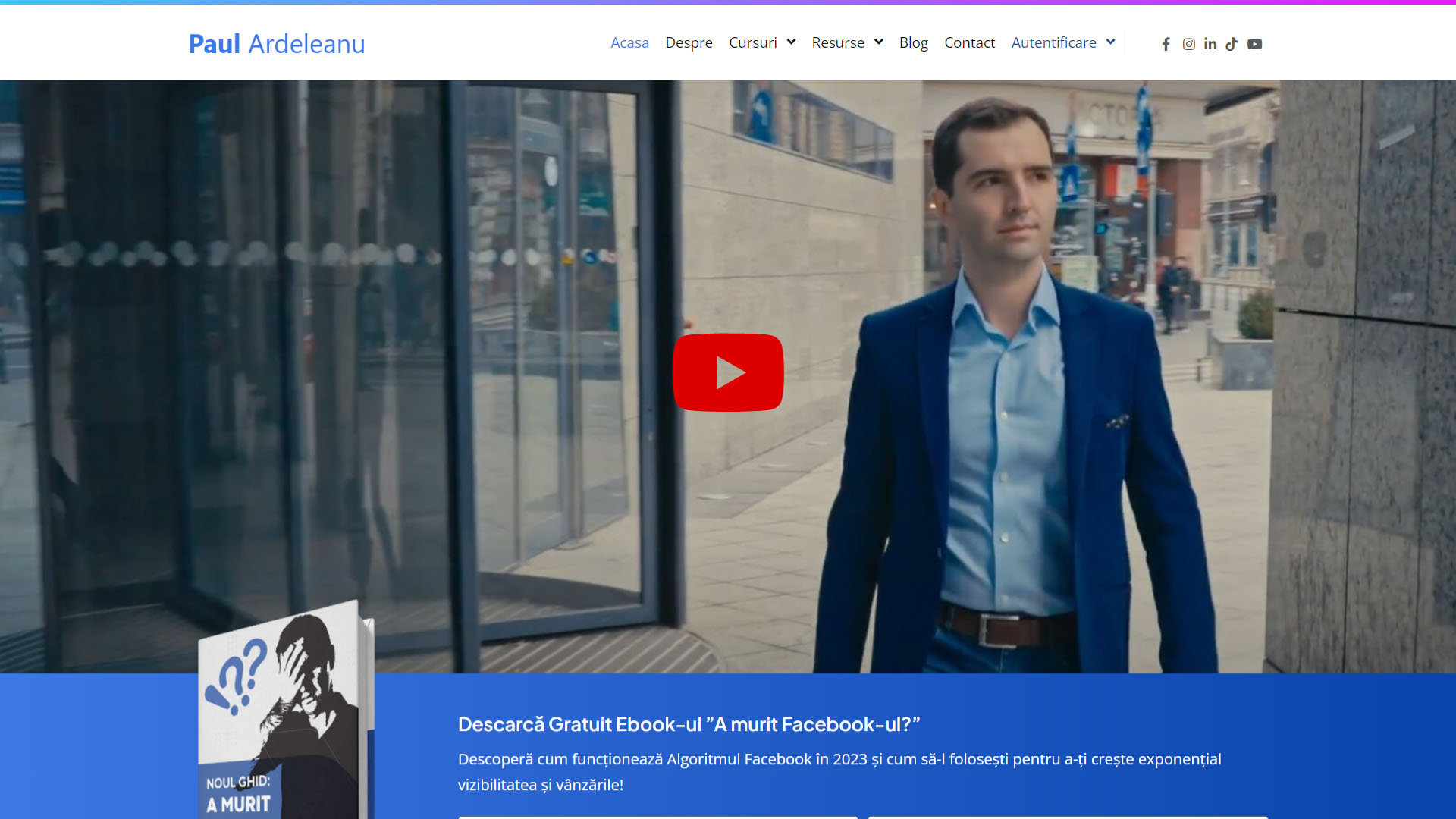Click the Resurse menu label
Image resolution: width=1456 pixels, height=819 pixels.
click(837, 42)
